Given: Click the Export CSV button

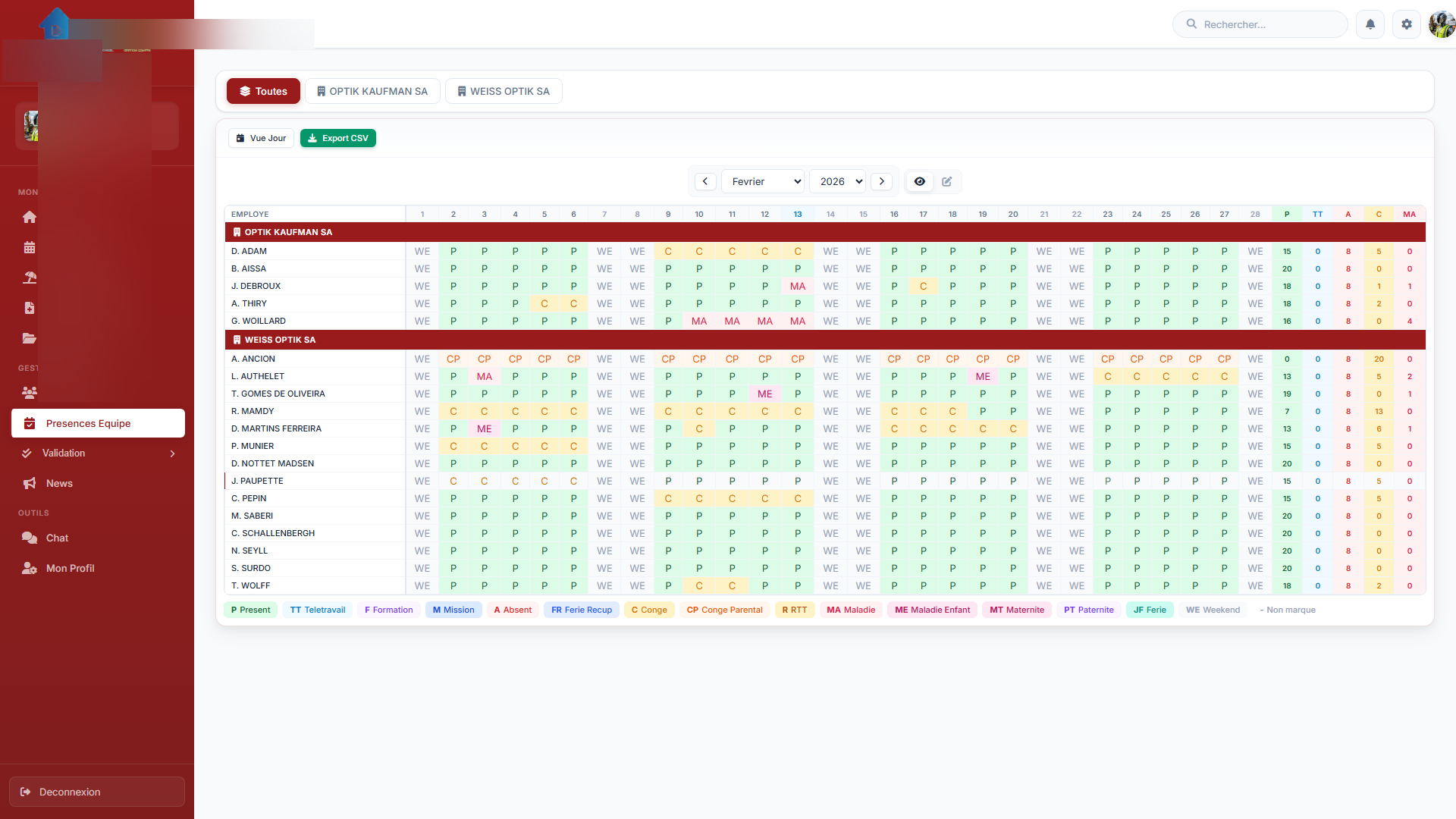Looking at the screenshot, I should click(x=338, y=138).
